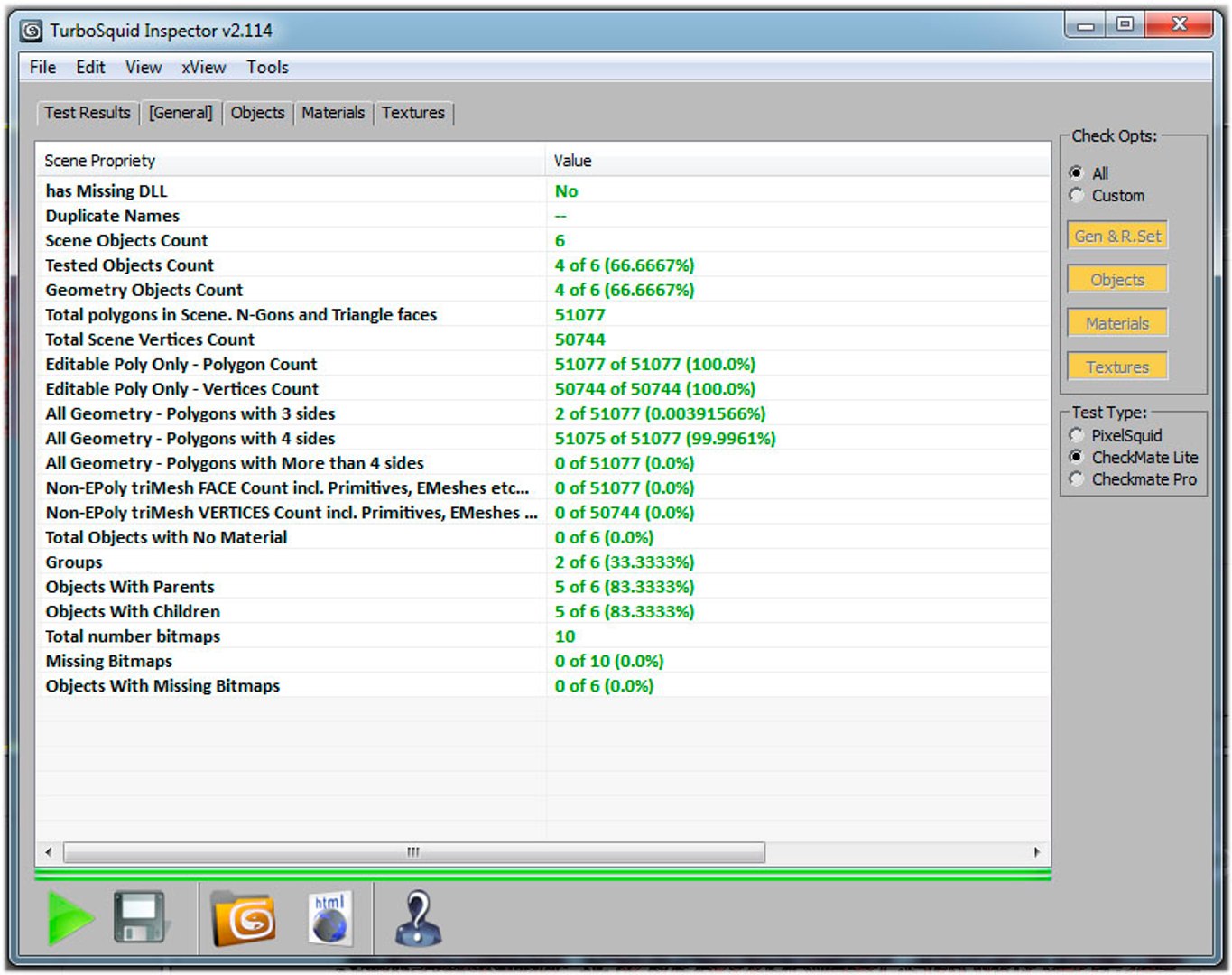1232x975 pixels.
Task: Run the test with the green play icon
Action: tap(70, 918)
